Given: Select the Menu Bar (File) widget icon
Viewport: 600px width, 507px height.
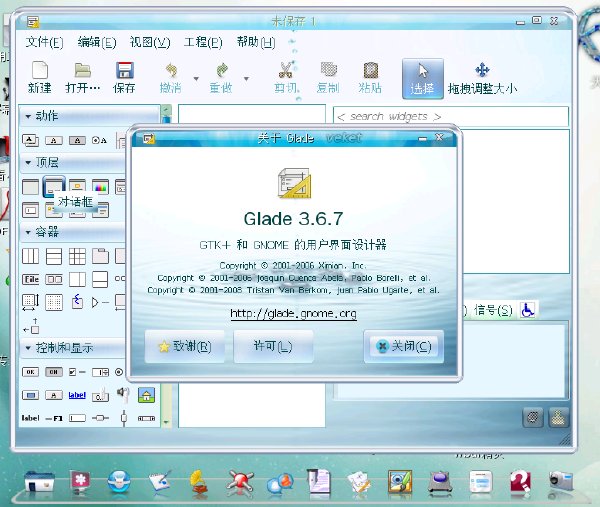Looking at the screenshot, I should pyautogui.click(x=31, y=279).
